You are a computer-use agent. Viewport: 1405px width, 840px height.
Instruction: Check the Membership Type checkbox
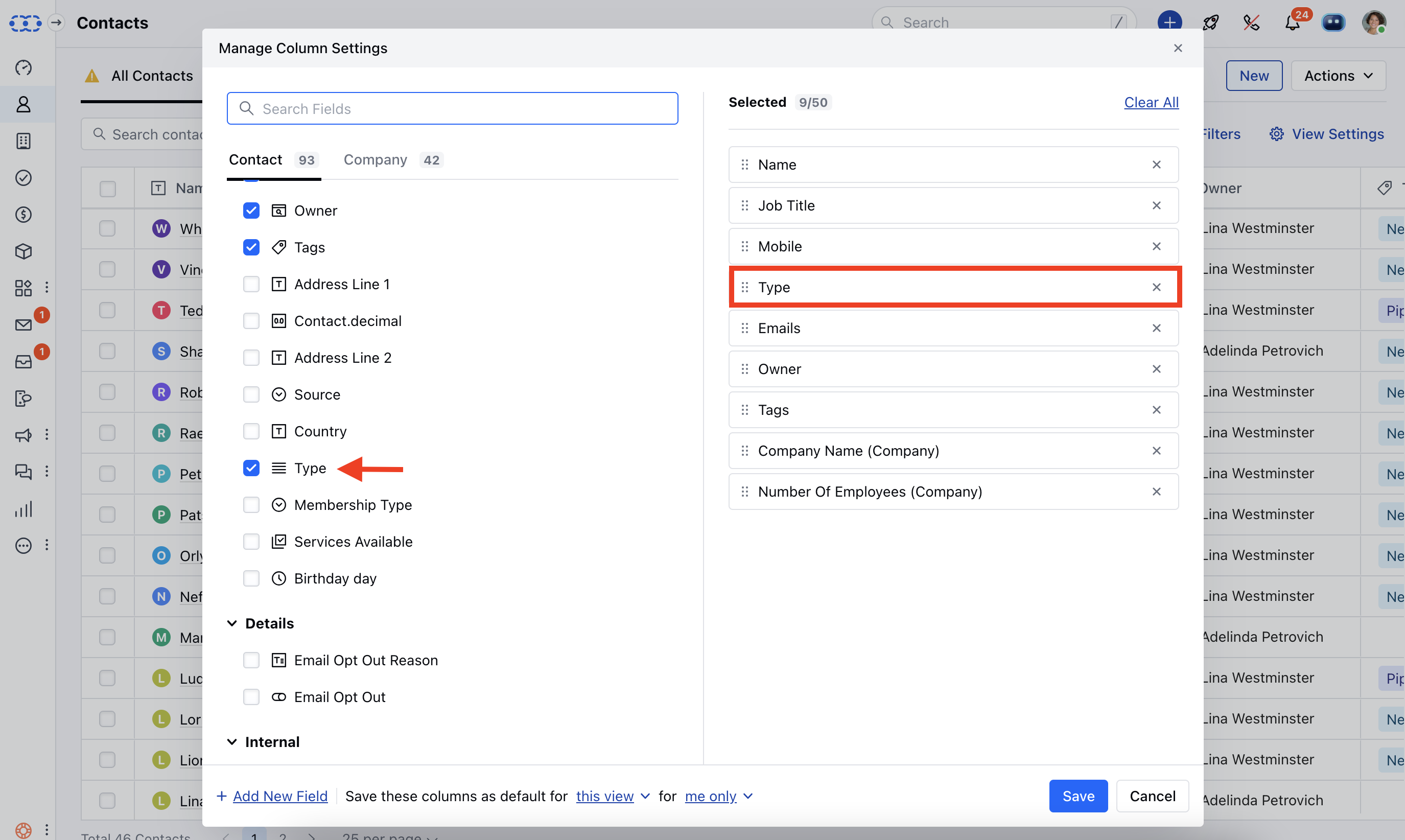click(251, 505)
